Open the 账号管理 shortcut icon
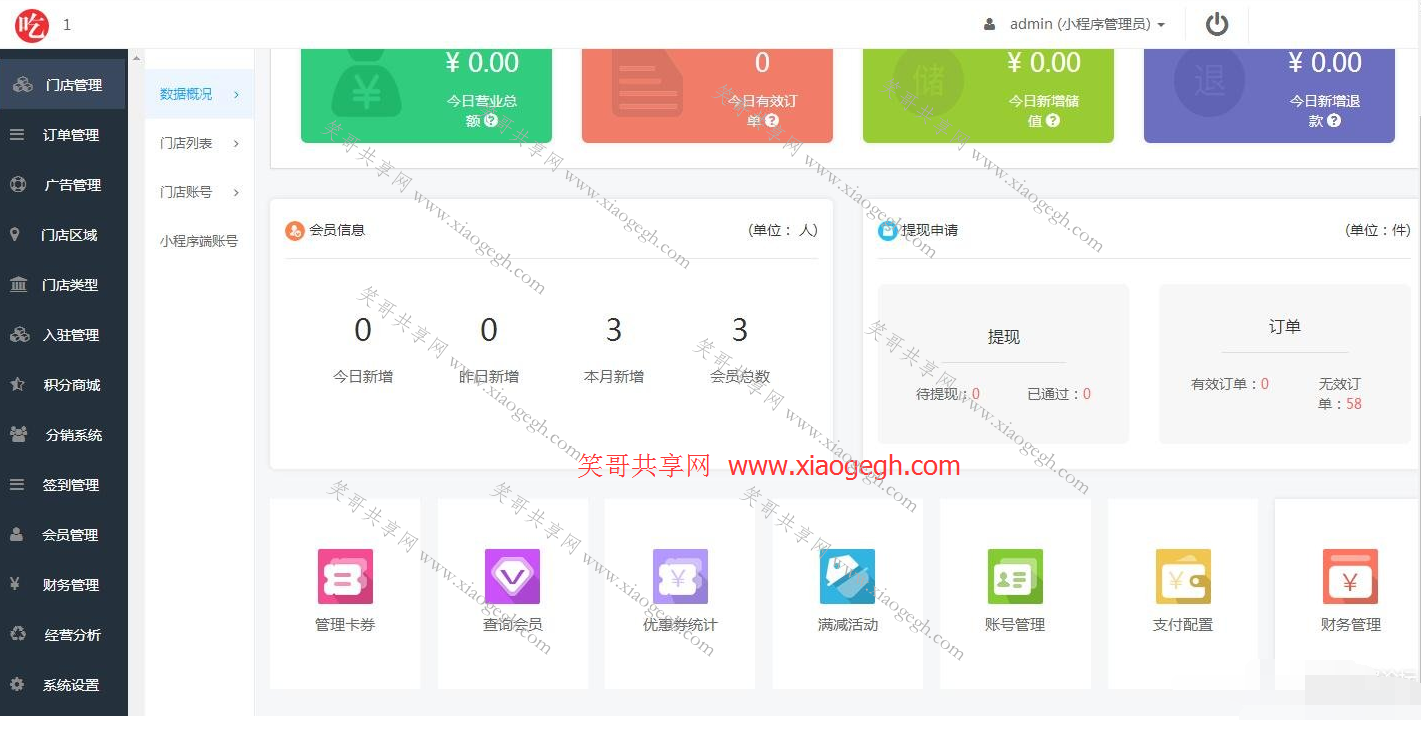Viewport: 1421px width, 734px height. point(1015,576)
